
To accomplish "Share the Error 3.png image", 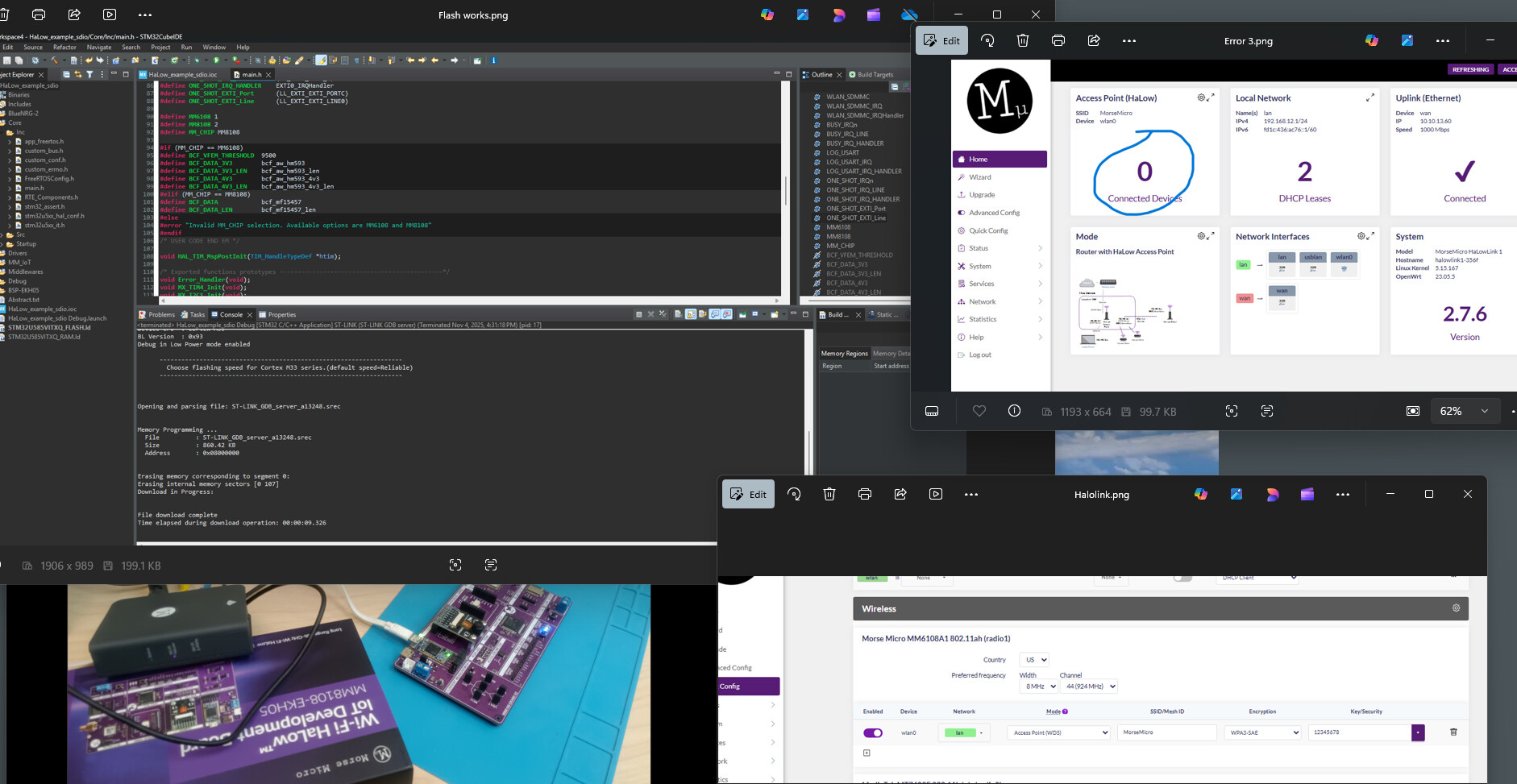I will [x=1094, y=40].
